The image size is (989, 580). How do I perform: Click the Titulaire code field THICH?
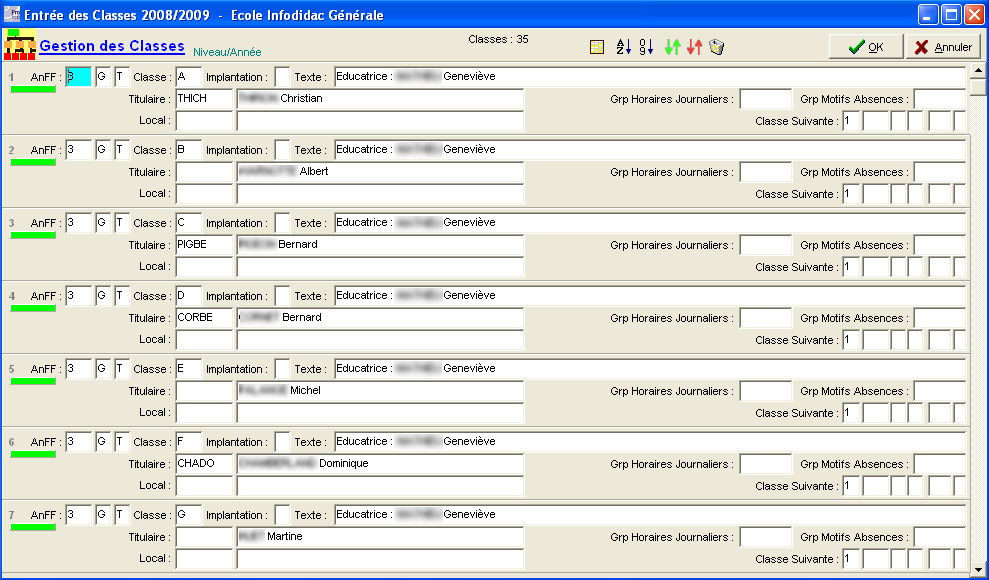click(x=204, y=99)
